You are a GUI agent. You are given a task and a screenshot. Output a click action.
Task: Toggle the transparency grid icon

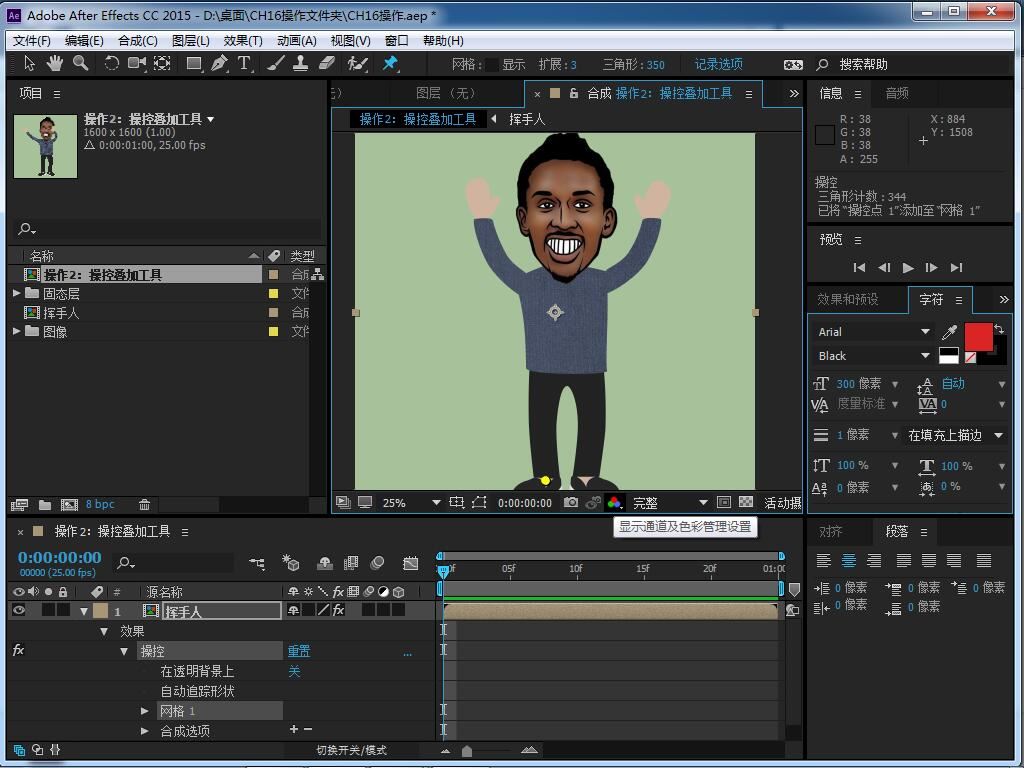point(745,502)
